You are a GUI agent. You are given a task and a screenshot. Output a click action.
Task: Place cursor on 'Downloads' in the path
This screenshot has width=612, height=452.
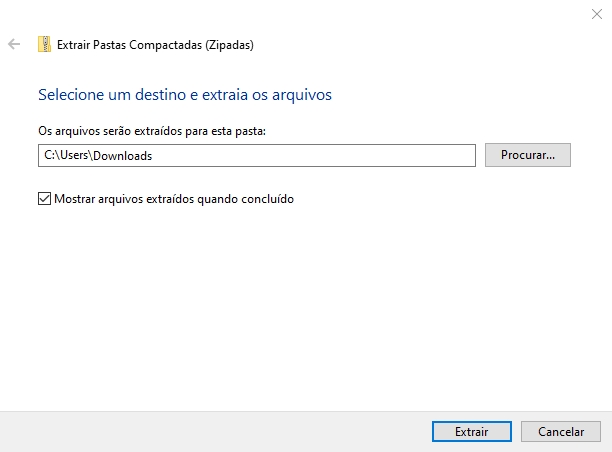tap(122, 156)
